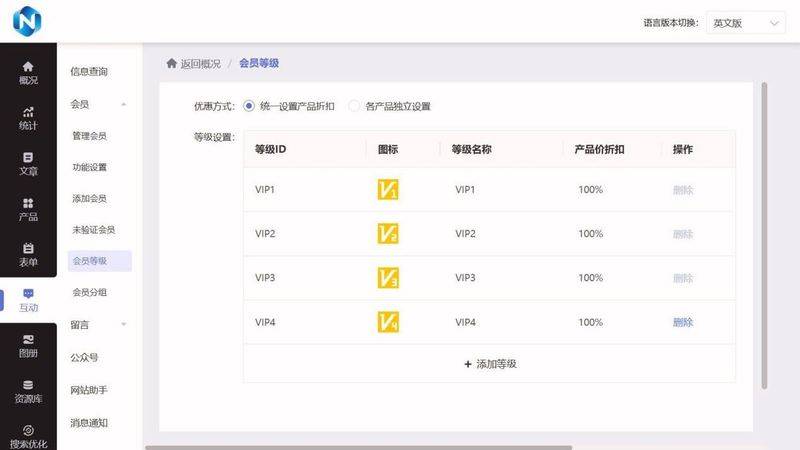Open 未验证会员 submenu item
This screenshot has width=800, height=450.
[93, 230]
